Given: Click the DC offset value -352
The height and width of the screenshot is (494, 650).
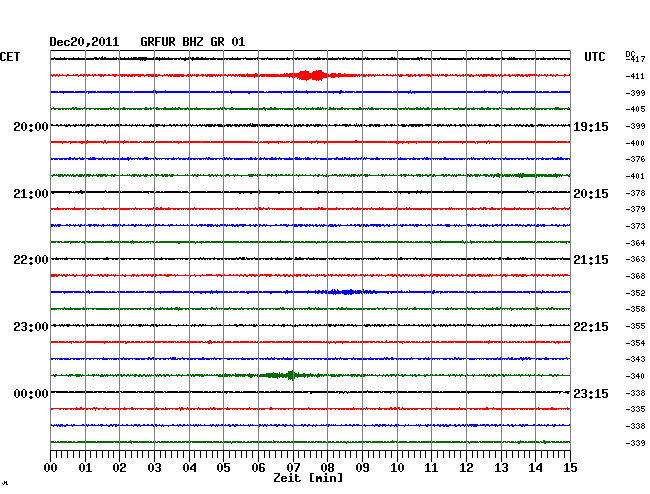Looking at the screenshot, I should pyautogui.click(x=635, y=293).
